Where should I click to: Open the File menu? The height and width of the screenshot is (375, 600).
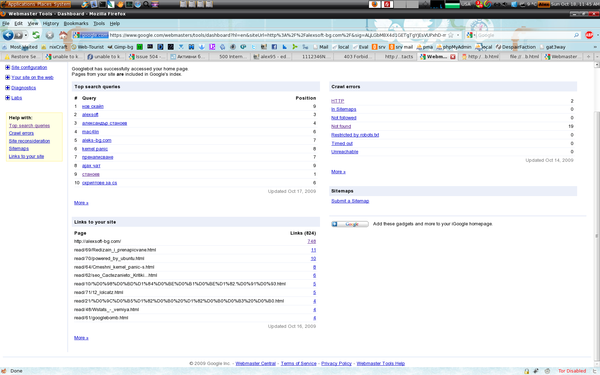tap(6, 23)
